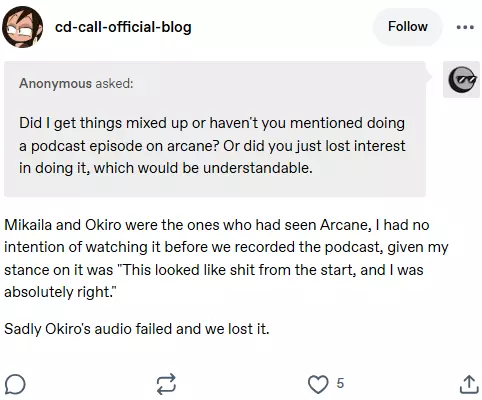The height and width of the screenshot is (400, 482).
Task: Like the post with the heart icon
Action: click(318, 384)
